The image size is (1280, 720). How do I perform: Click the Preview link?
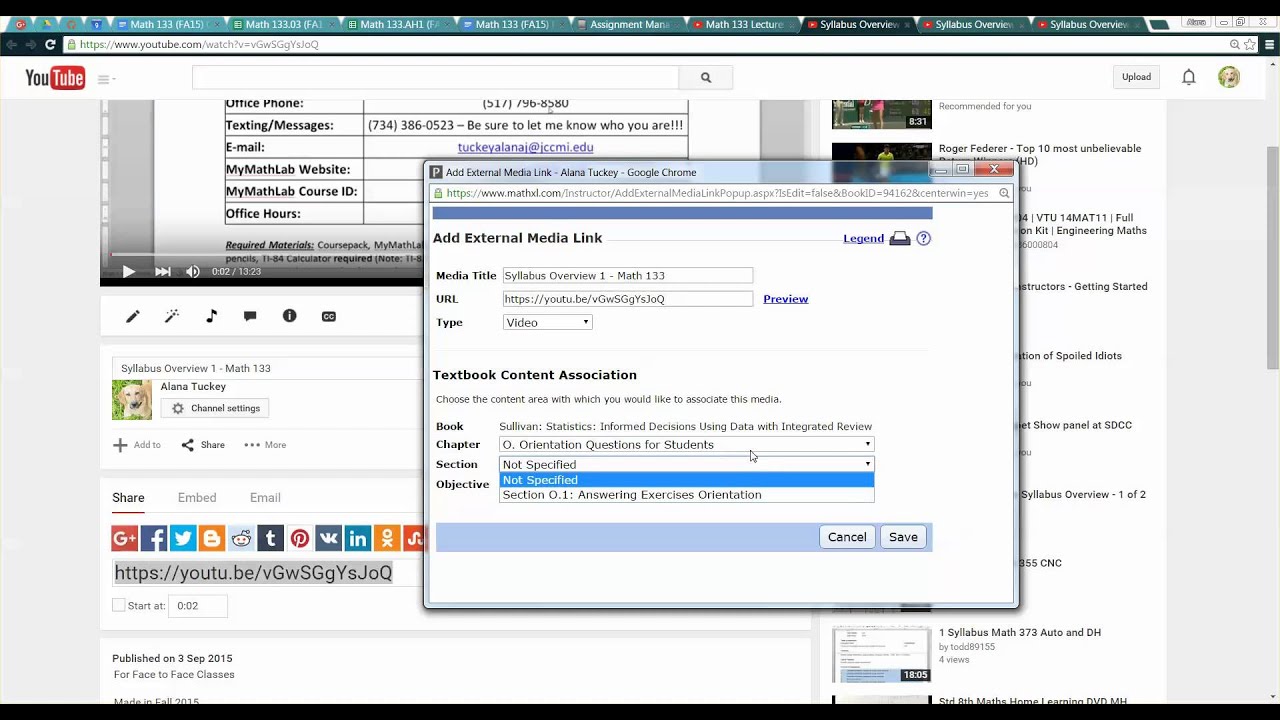[x=786, y=299]
